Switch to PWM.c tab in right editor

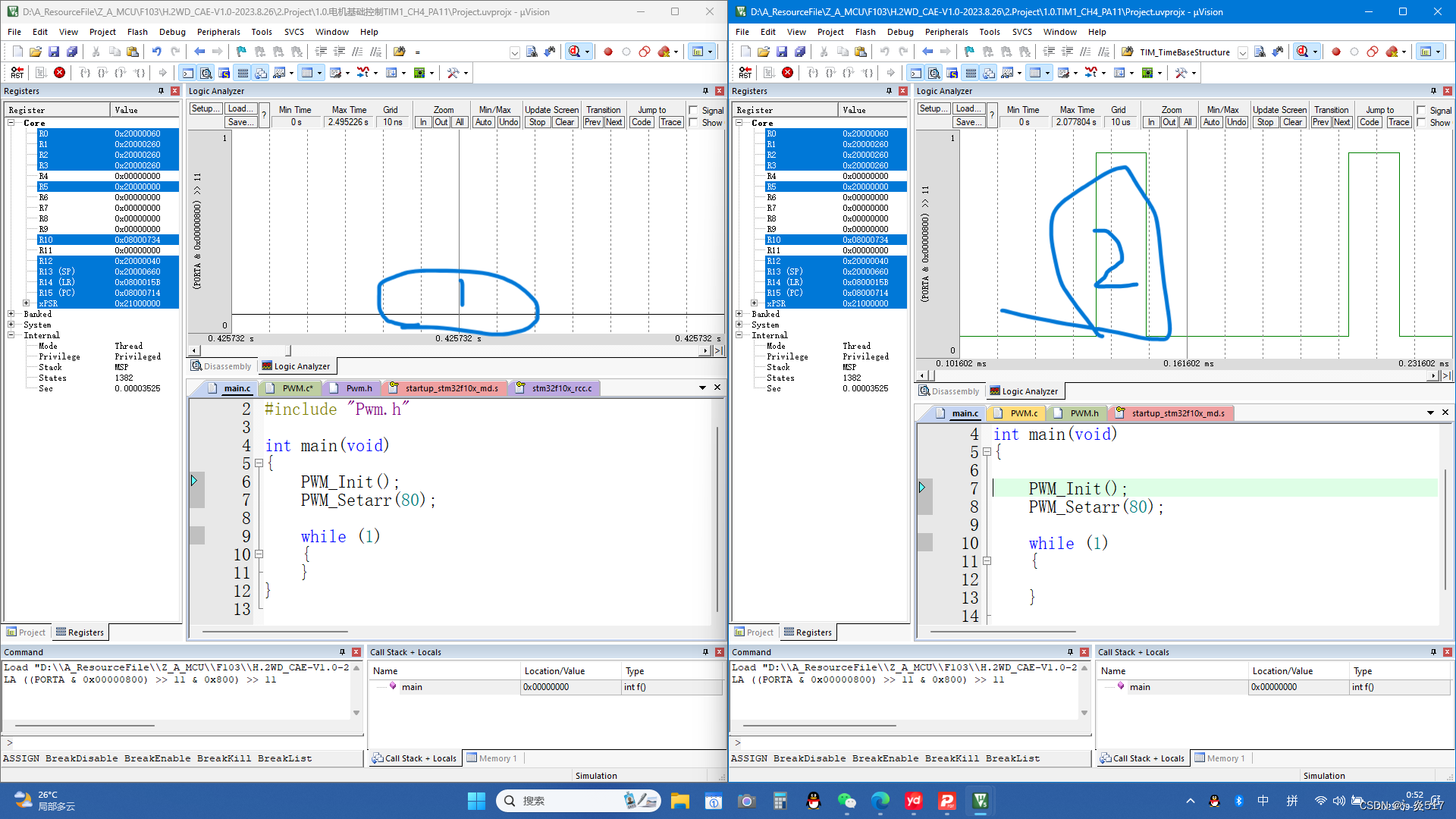1023,413
